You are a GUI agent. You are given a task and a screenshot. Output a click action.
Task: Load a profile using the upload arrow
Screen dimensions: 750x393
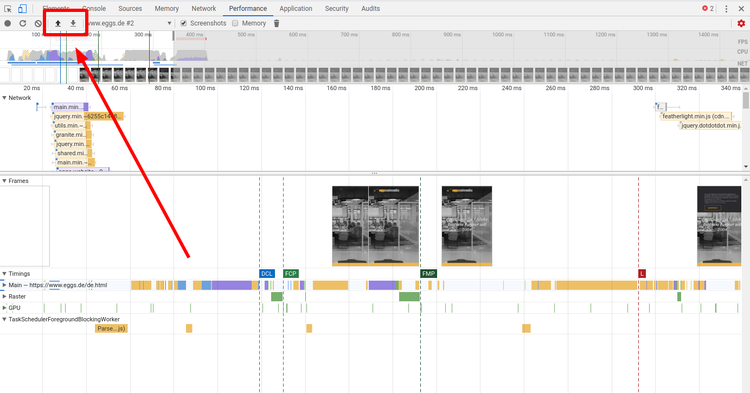[58, 23]
